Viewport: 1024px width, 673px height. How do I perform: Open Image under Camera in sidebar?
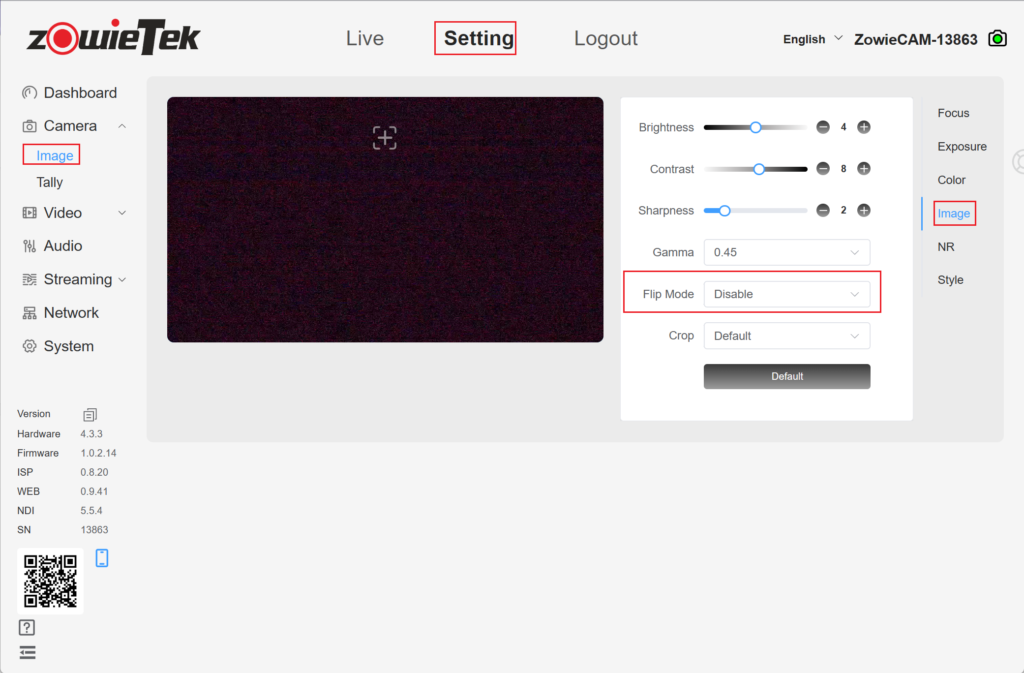[x=54, y=155]
